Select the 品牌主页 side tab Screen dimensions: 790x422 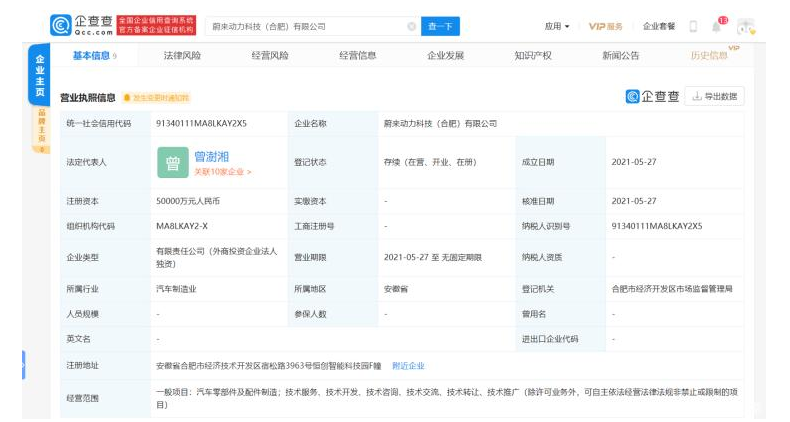tap(40, 130)
